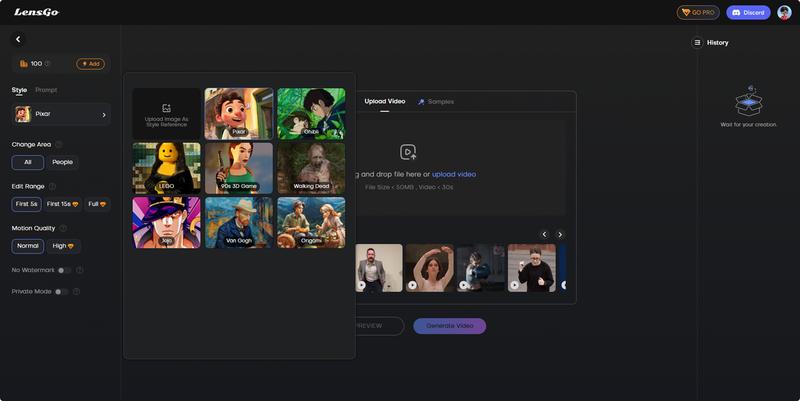Image resolution: width=800 pixels, height=401 pixels.
Task: Select High motion quality
Action: [x=63, y=245]
